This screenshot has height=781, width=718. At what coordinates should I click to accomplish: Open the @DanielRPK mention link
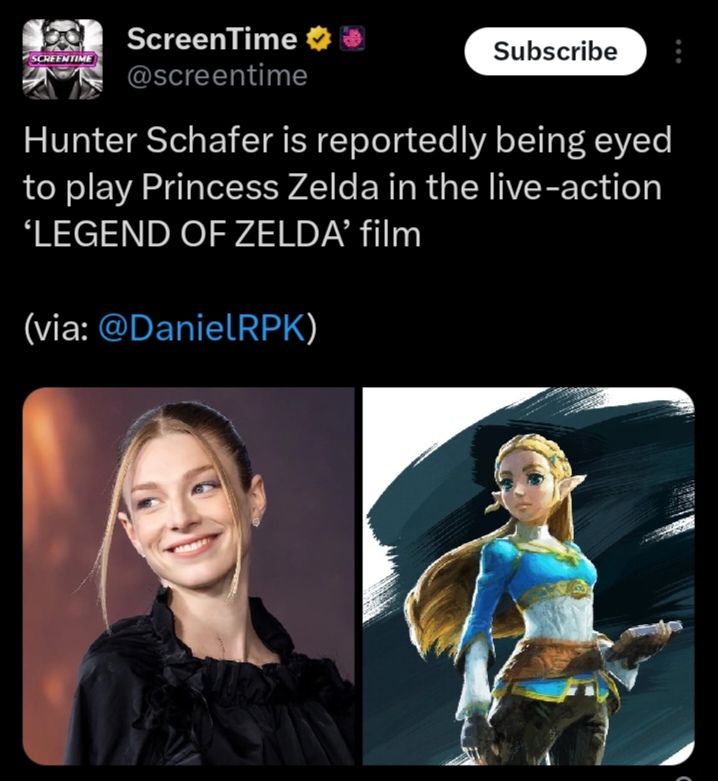tap(201, 329)
